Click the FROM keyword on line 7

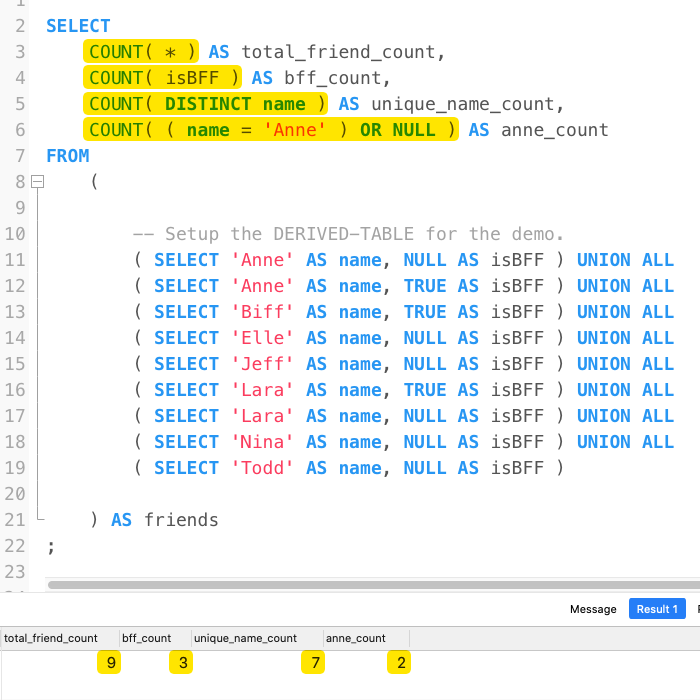[67, 156]
